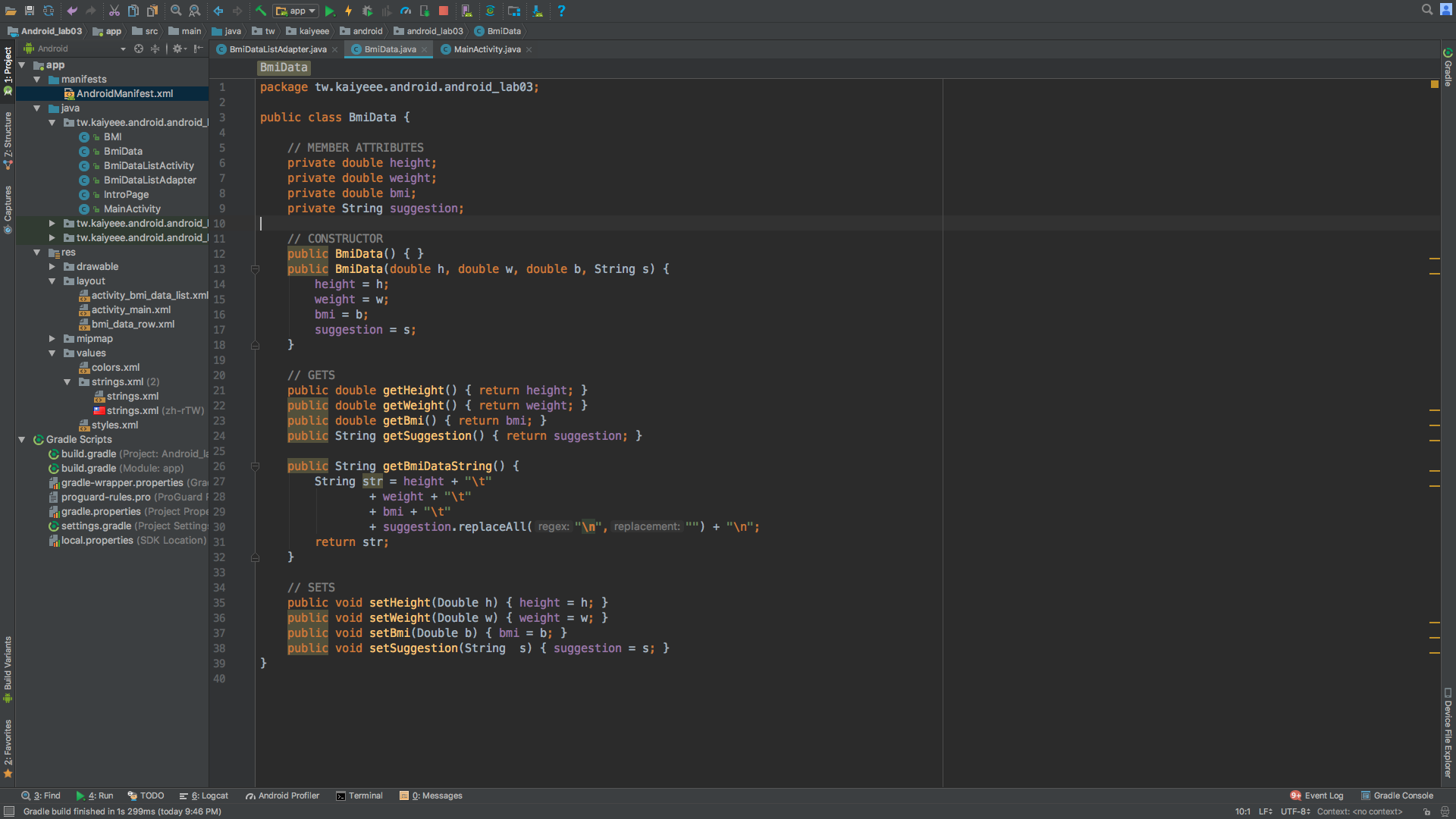Viewport: 1456px width, 819px height.
Task: Hide the Project panel with the hide icon
Action: click(x=199, y=49)
